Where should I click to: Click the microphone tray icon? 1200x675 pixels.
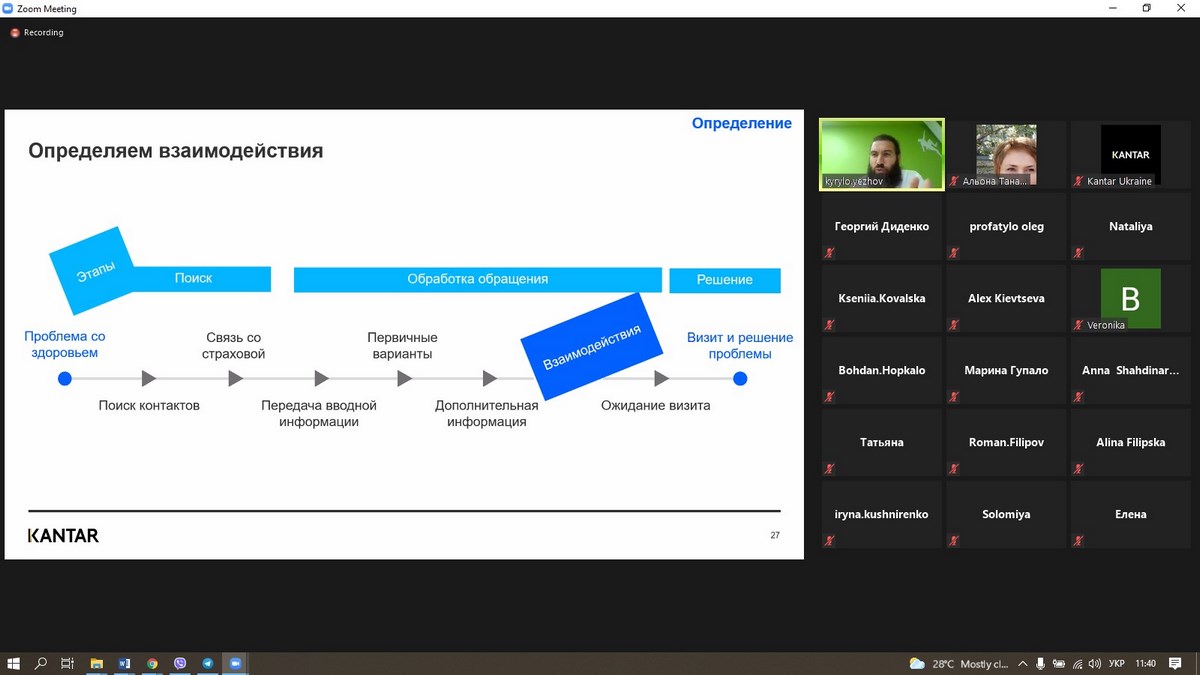tap(1040, 664)
